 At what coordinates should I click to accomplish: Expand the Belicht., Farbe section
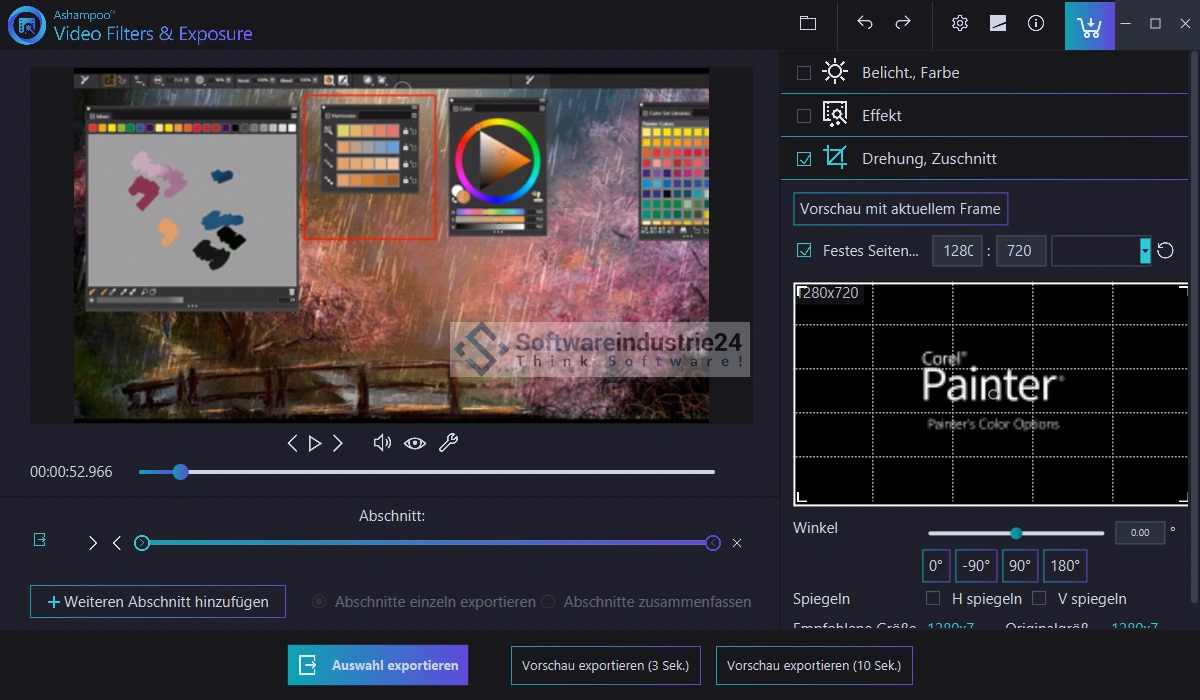coord(910,73)
